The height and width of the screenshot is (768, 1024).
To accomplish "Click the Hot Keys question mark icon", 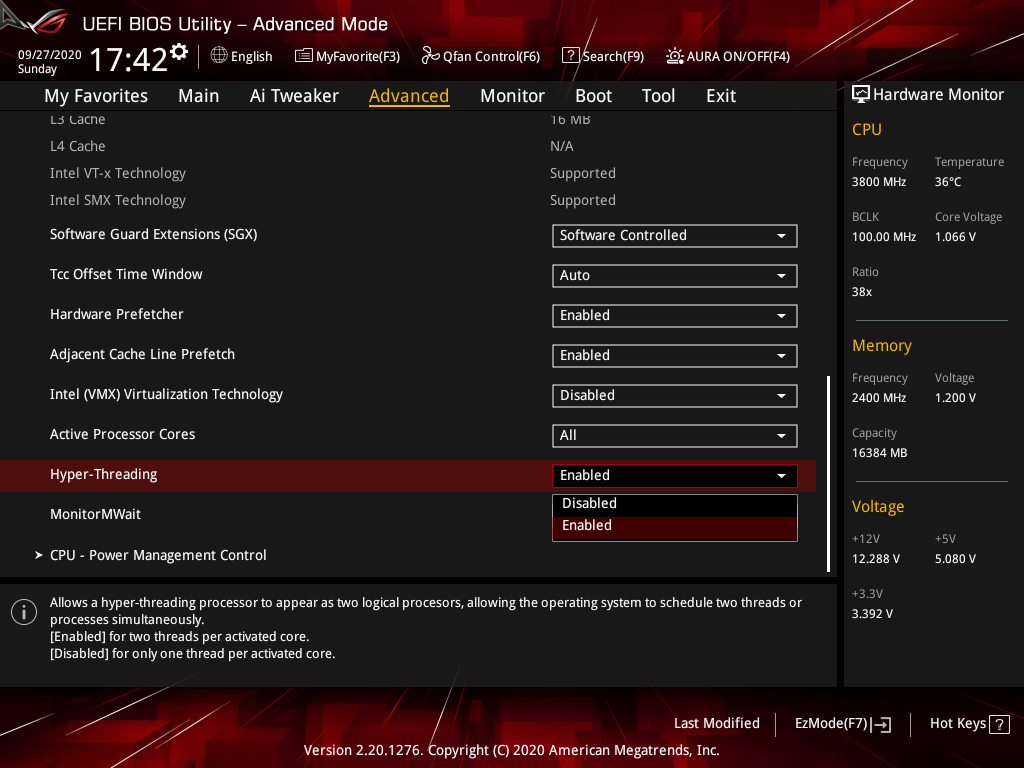I will coord(999,724).
